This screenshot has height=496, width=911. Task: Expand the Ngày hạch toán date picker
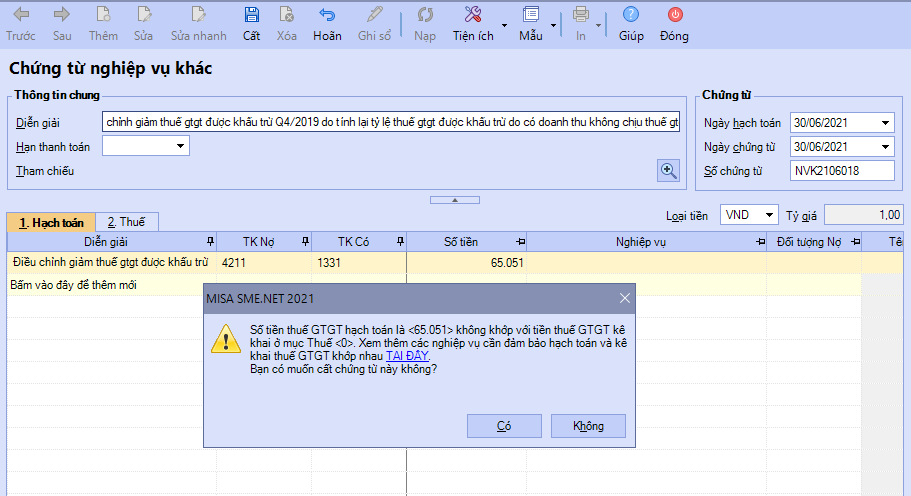point(885,123)
